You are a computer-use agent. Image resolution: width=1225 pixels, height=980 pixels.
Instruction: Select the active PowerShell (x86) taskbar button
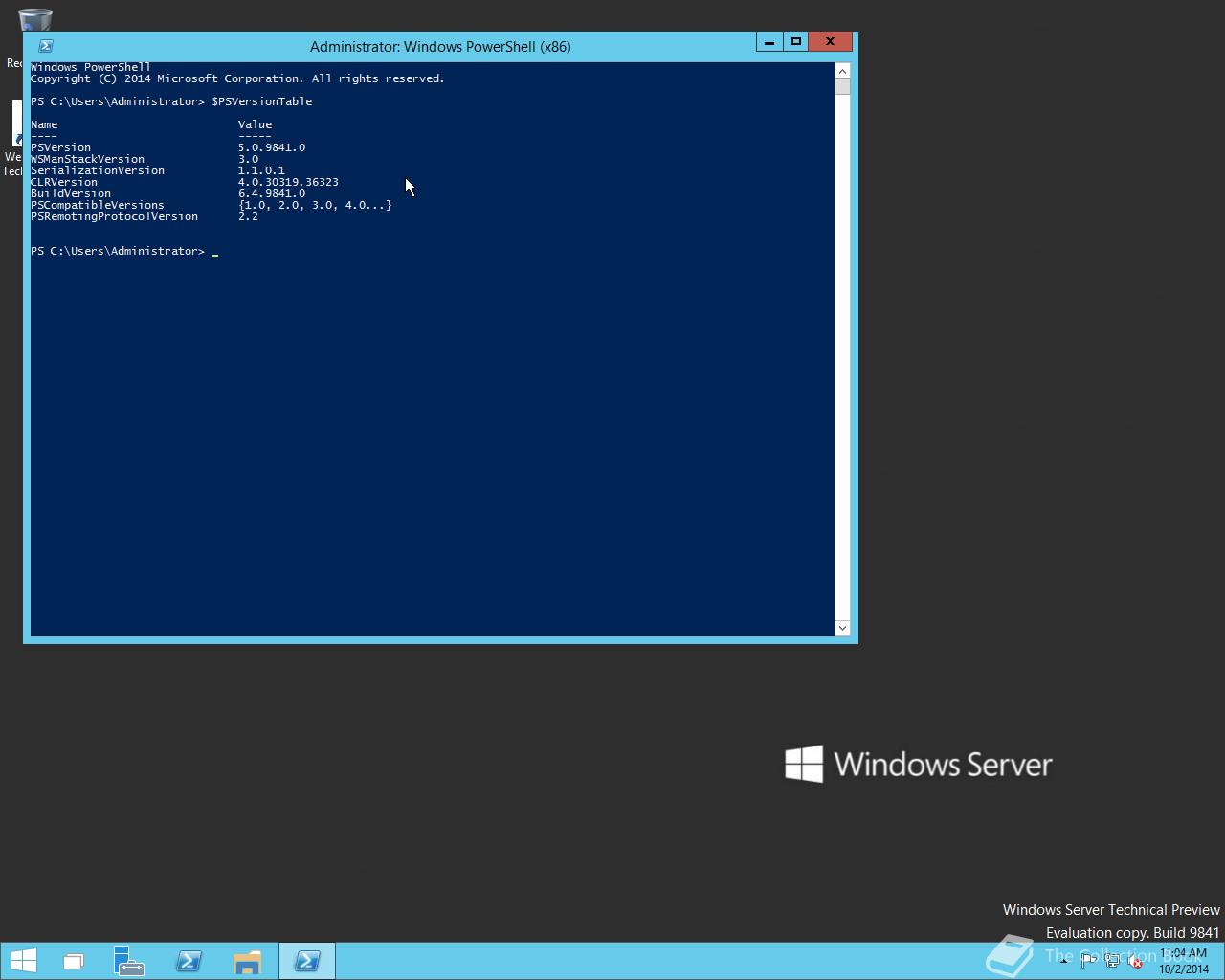coord(307,961)
